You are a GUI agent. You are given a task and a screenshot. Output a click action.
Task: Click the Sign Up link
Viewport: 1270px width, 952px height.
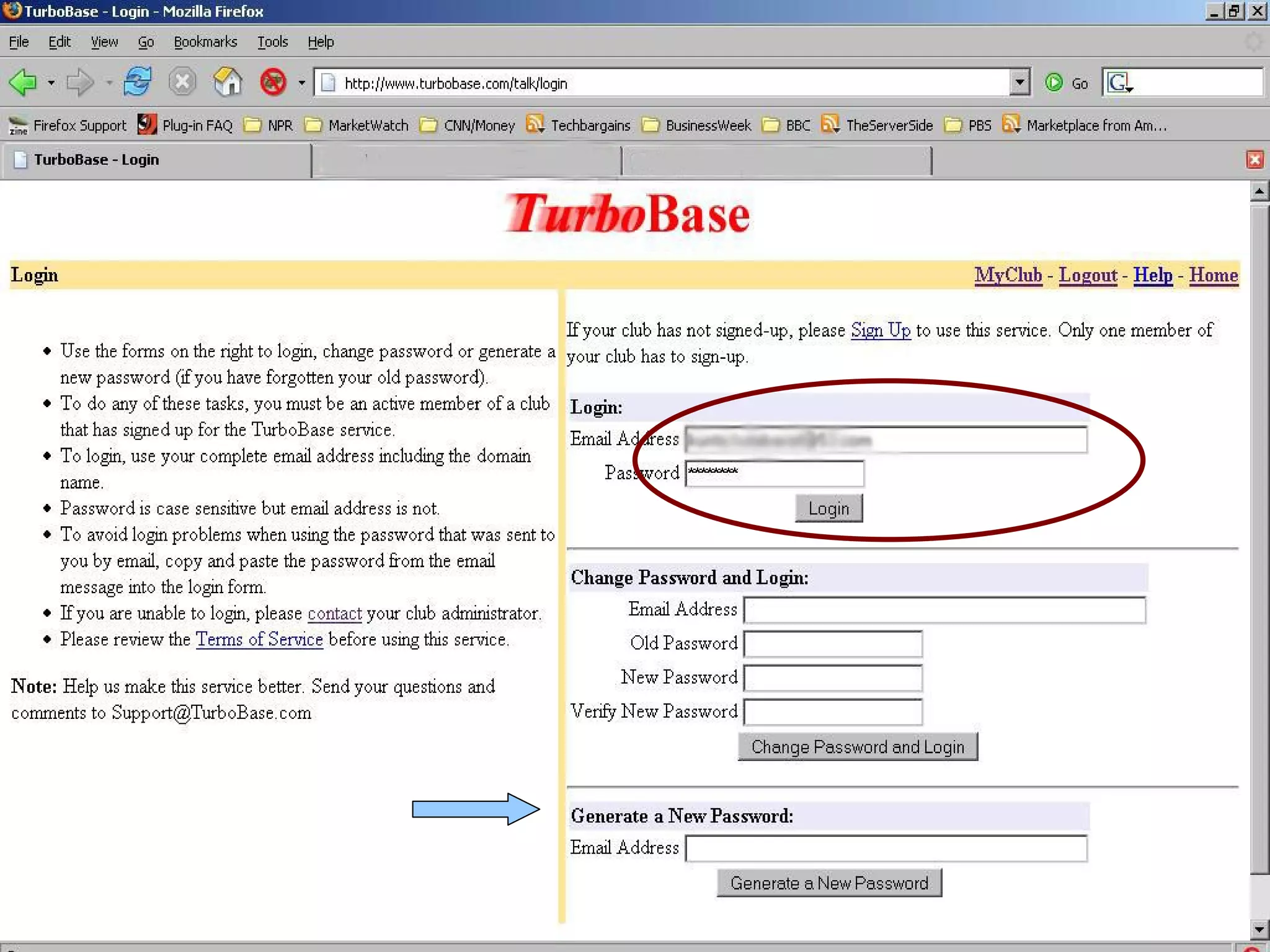point(880,330)
